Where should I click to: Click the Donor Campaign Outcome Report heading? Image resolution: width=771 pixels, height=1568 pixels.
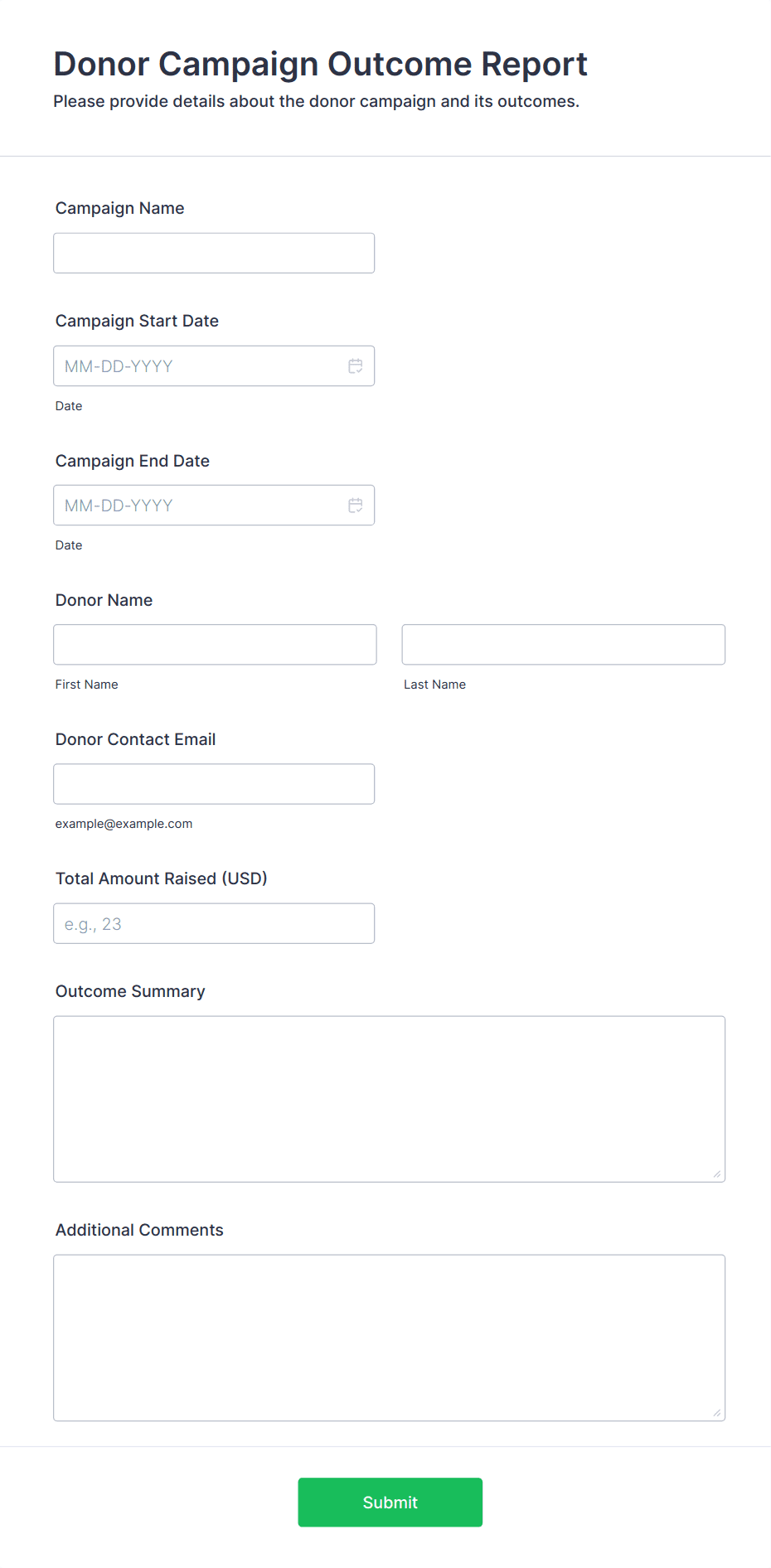(320, 65)
